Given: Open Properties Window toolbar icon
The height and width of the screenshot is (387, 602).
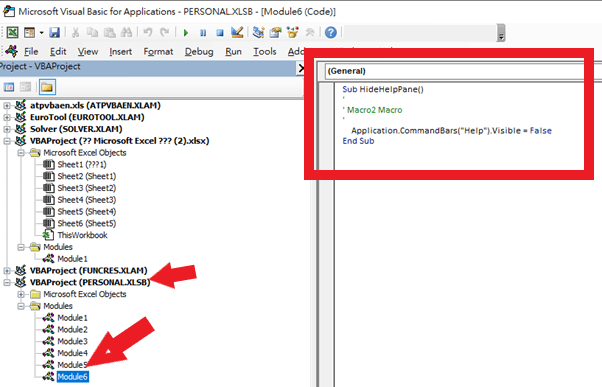Looking at the screenshot, I should point(275,32).
